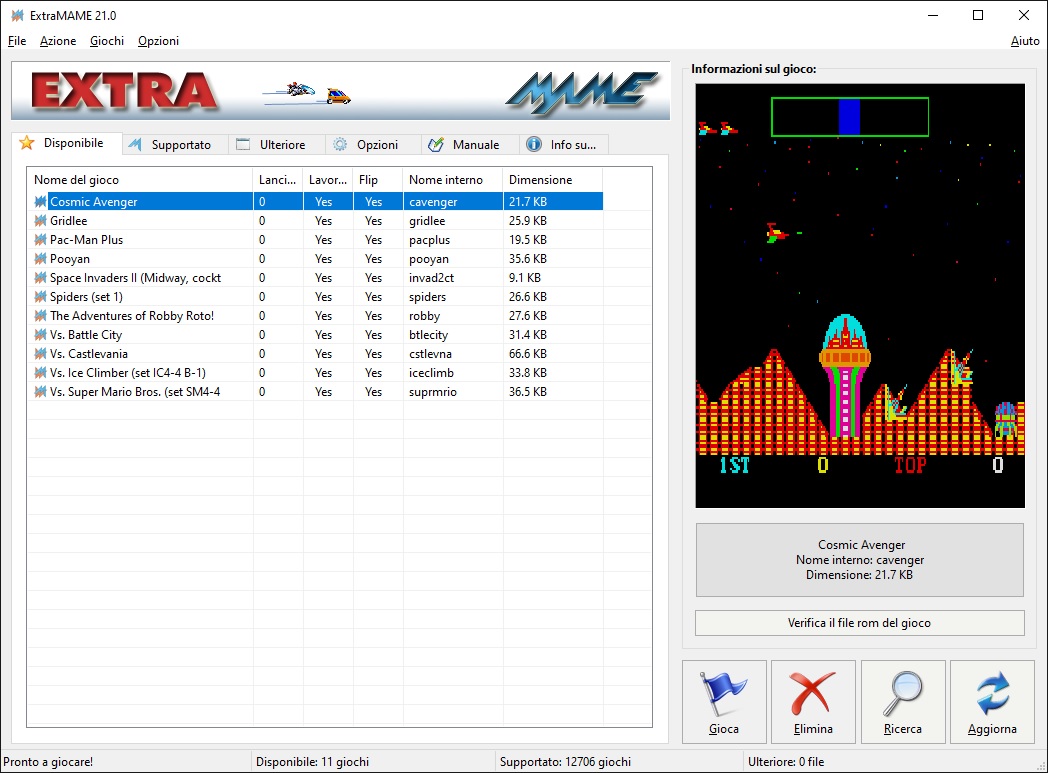Click size cell '66.6 KB'
This screenshot has height=773, width=1048.
[527, 353]
